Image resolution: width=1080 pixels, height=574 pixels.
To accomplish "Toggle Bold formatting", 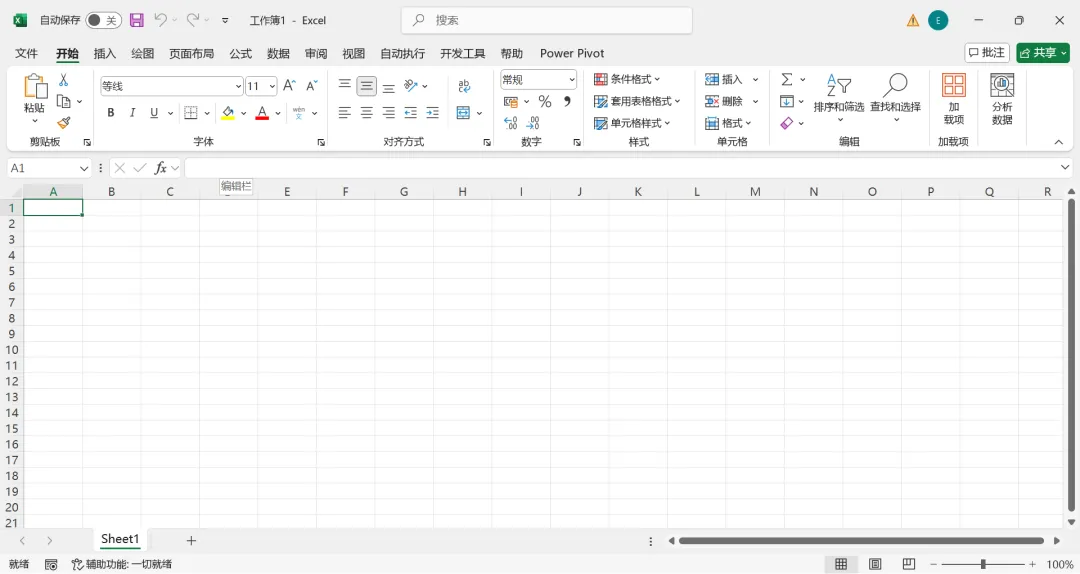I will coord(110,113).
